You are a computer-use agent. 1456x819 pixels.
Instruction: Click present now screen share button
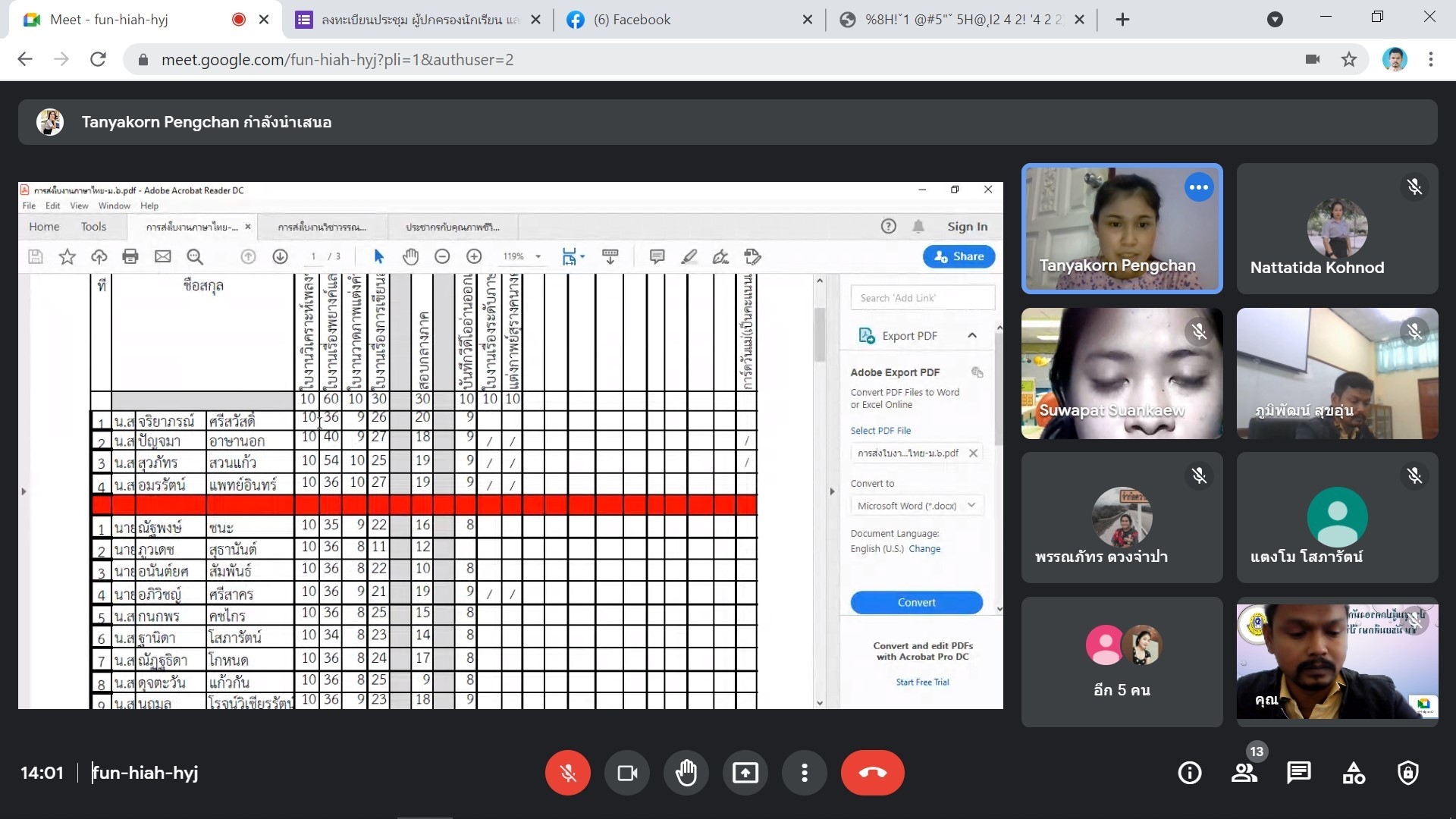(x=745, y=773)
